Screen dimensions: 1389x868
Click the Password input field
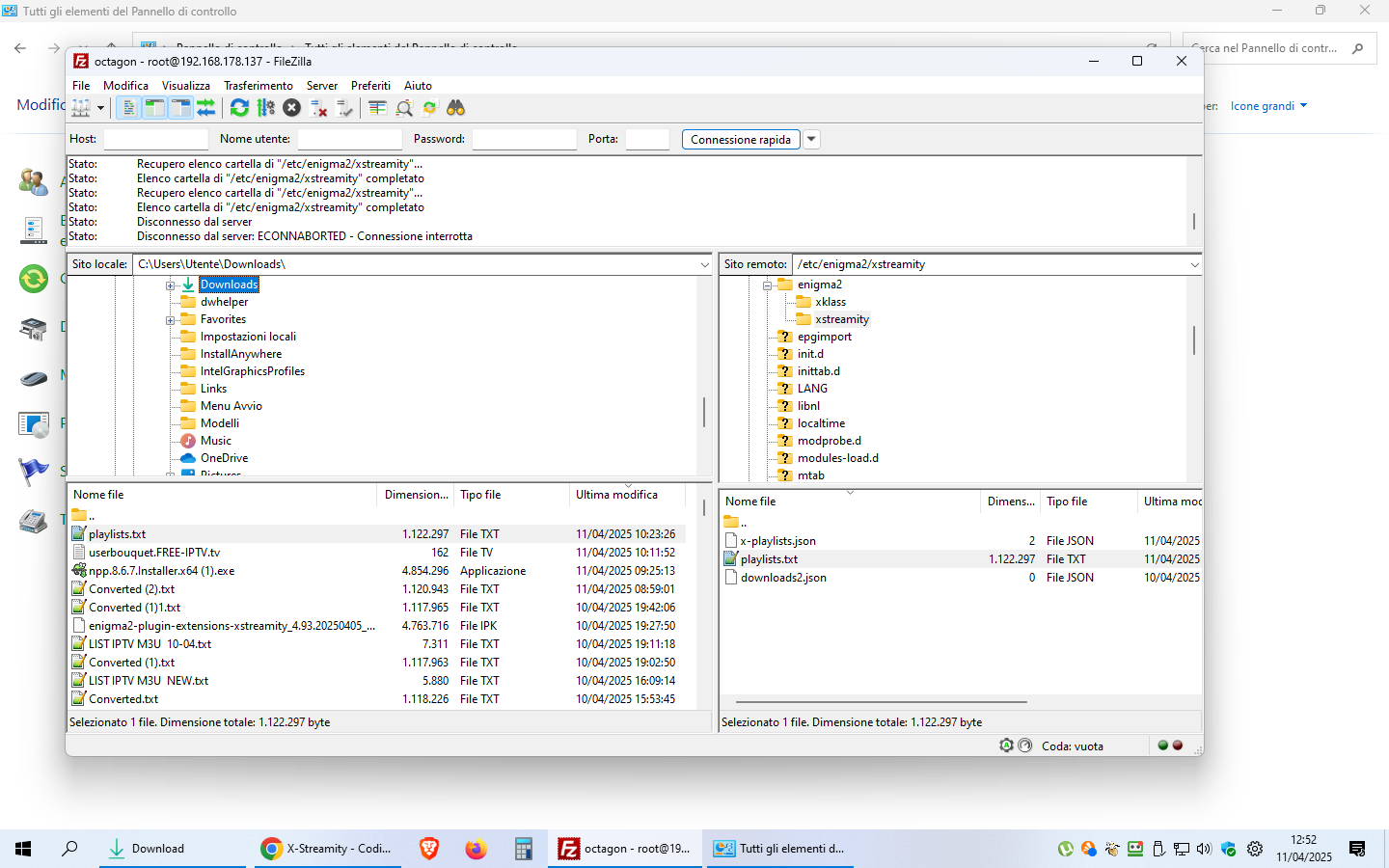(x=524, y=139)
